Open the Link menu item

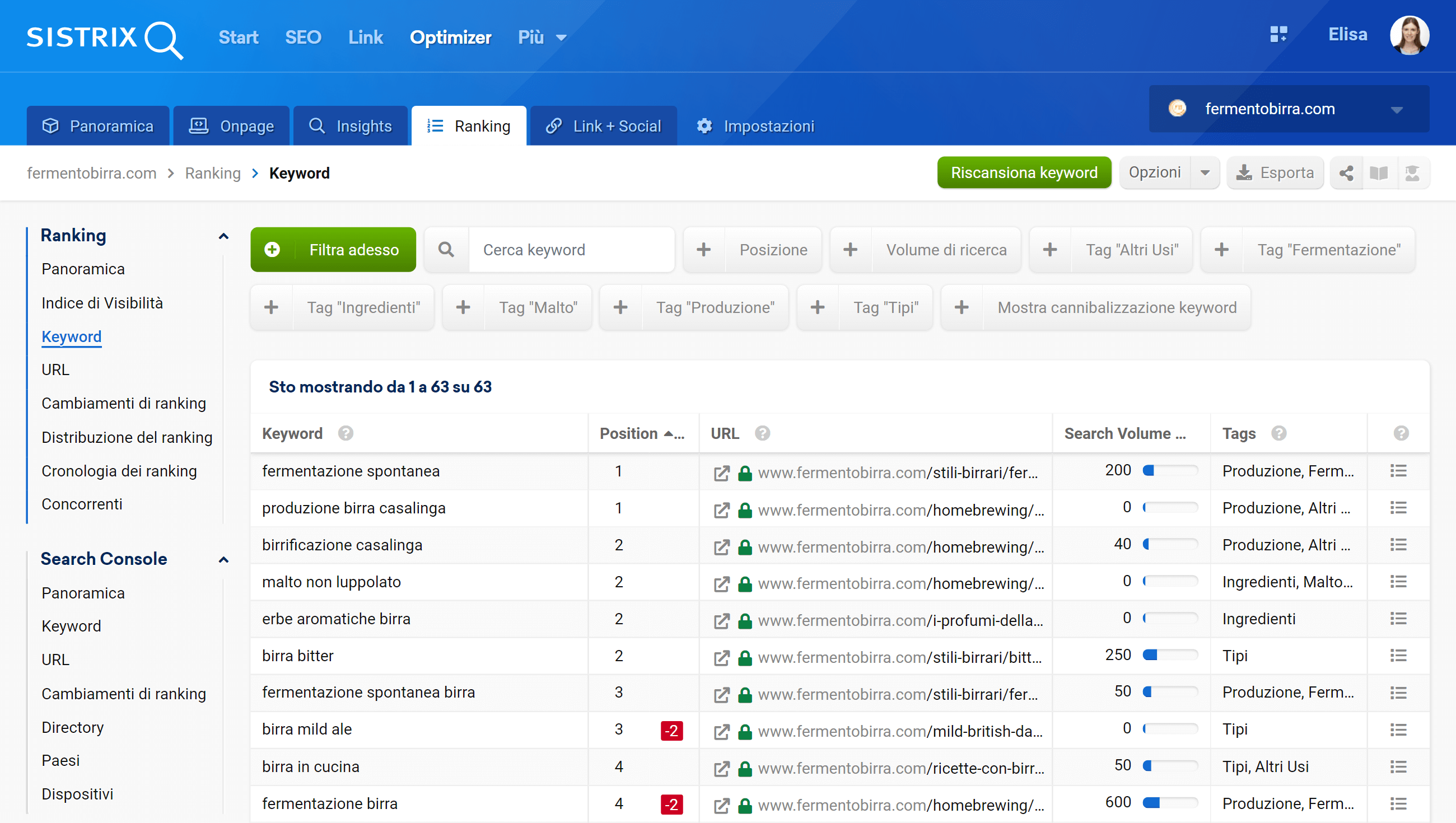(x=366, y=38)
